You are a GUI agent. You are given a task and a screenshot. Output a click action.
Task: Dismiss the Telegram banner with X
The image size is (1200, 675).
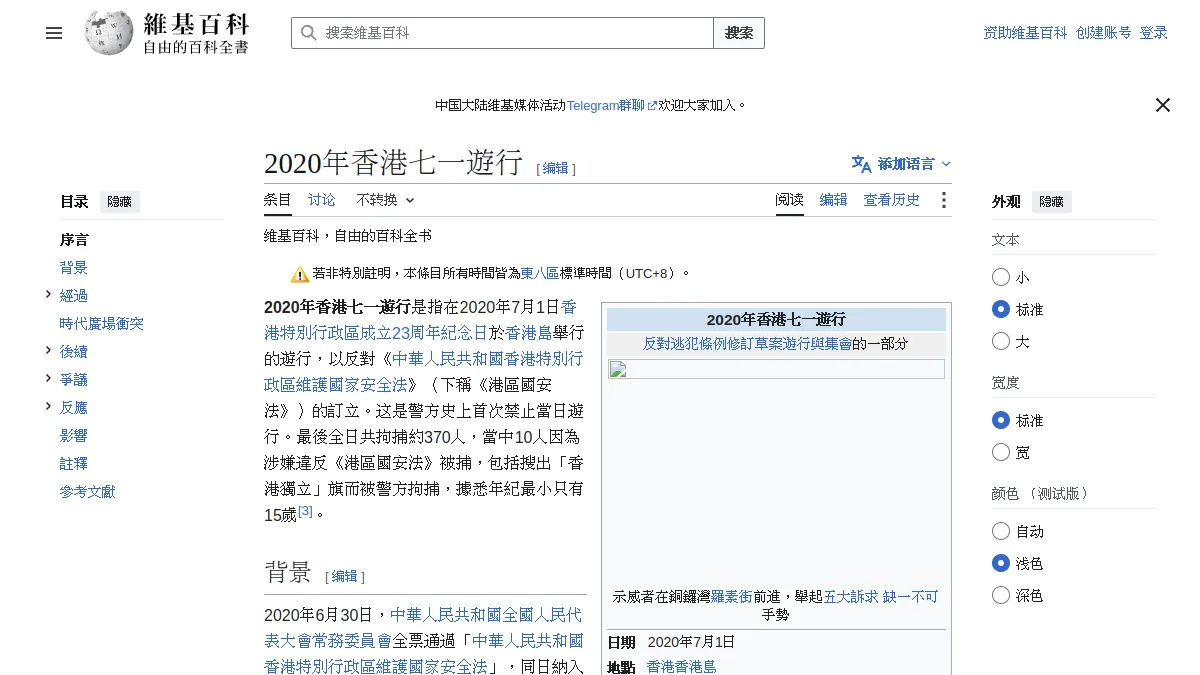click(x=1162, y=105)
